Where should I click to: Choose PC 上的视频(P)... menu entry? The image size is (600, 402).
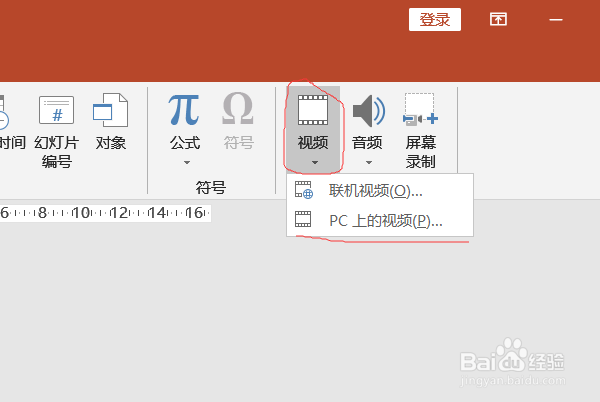click(x=380, y=220)
